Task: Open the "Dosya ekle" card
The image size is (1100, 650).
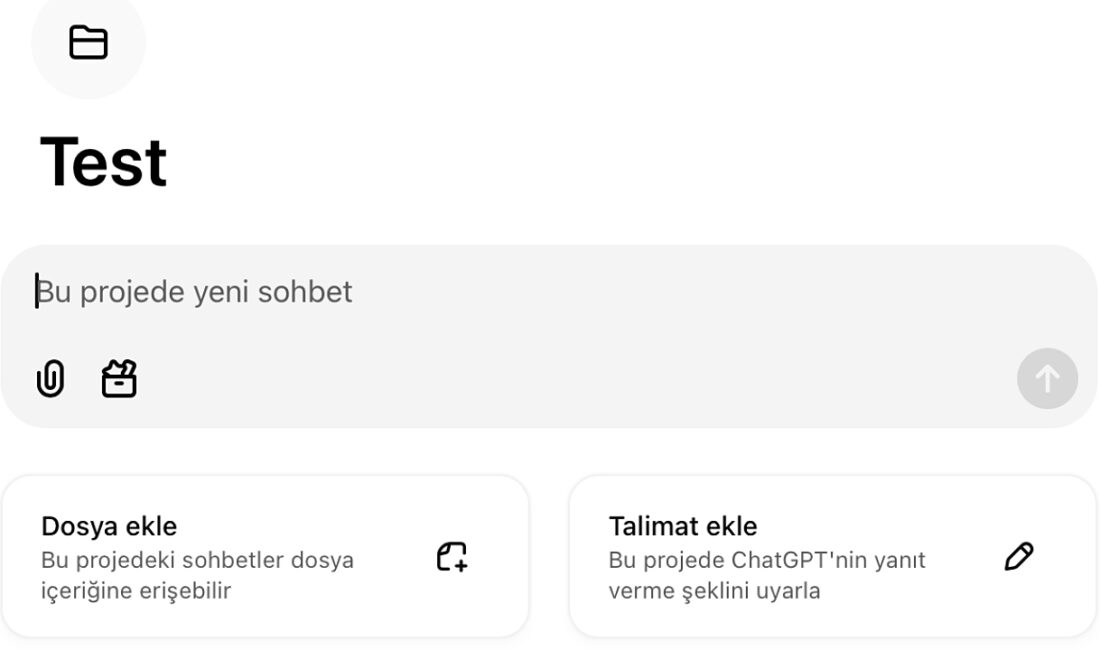Action: tap(265, 556)
